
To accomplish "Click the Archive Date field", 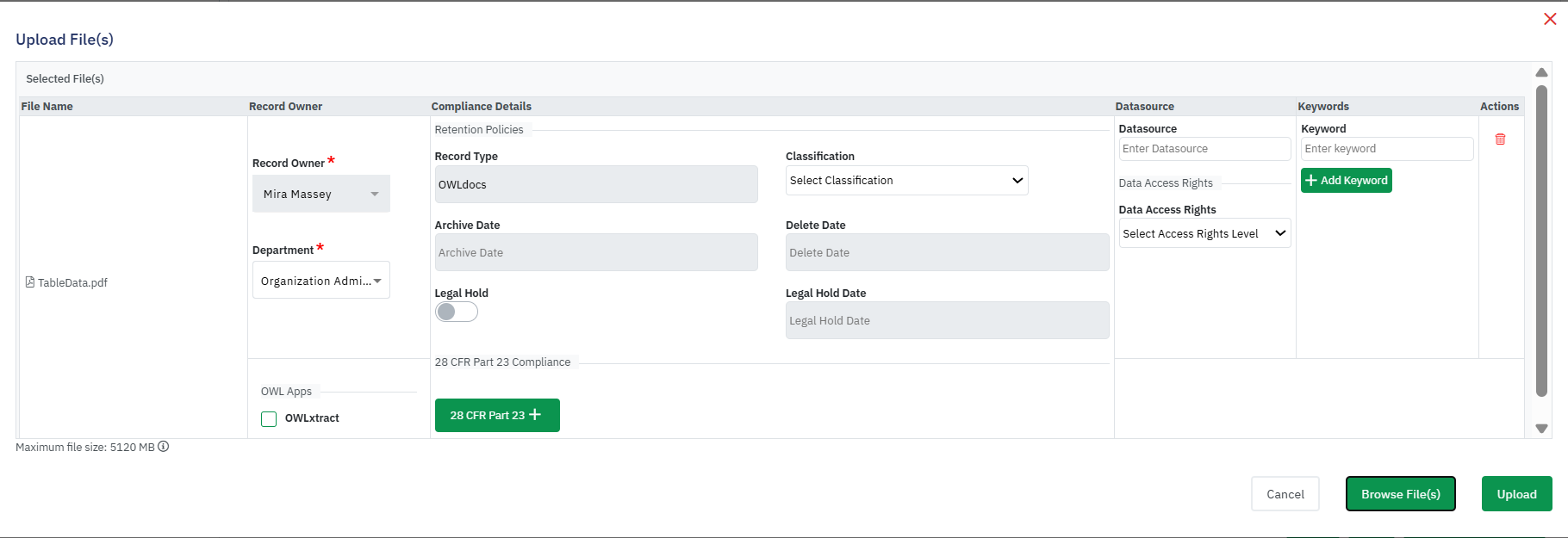I will point(596,252).
